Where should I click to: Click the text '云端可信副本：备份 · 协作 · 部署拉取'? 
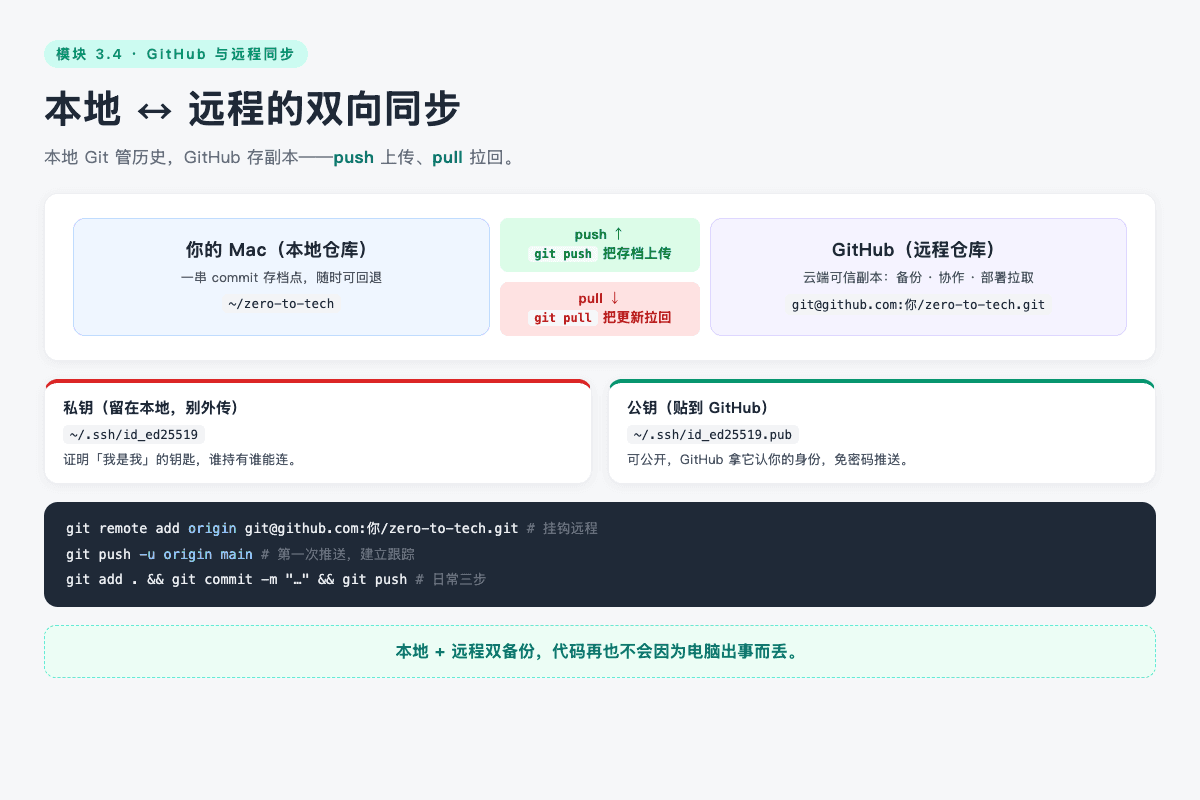pyautogui.click(x=918, y=277)
